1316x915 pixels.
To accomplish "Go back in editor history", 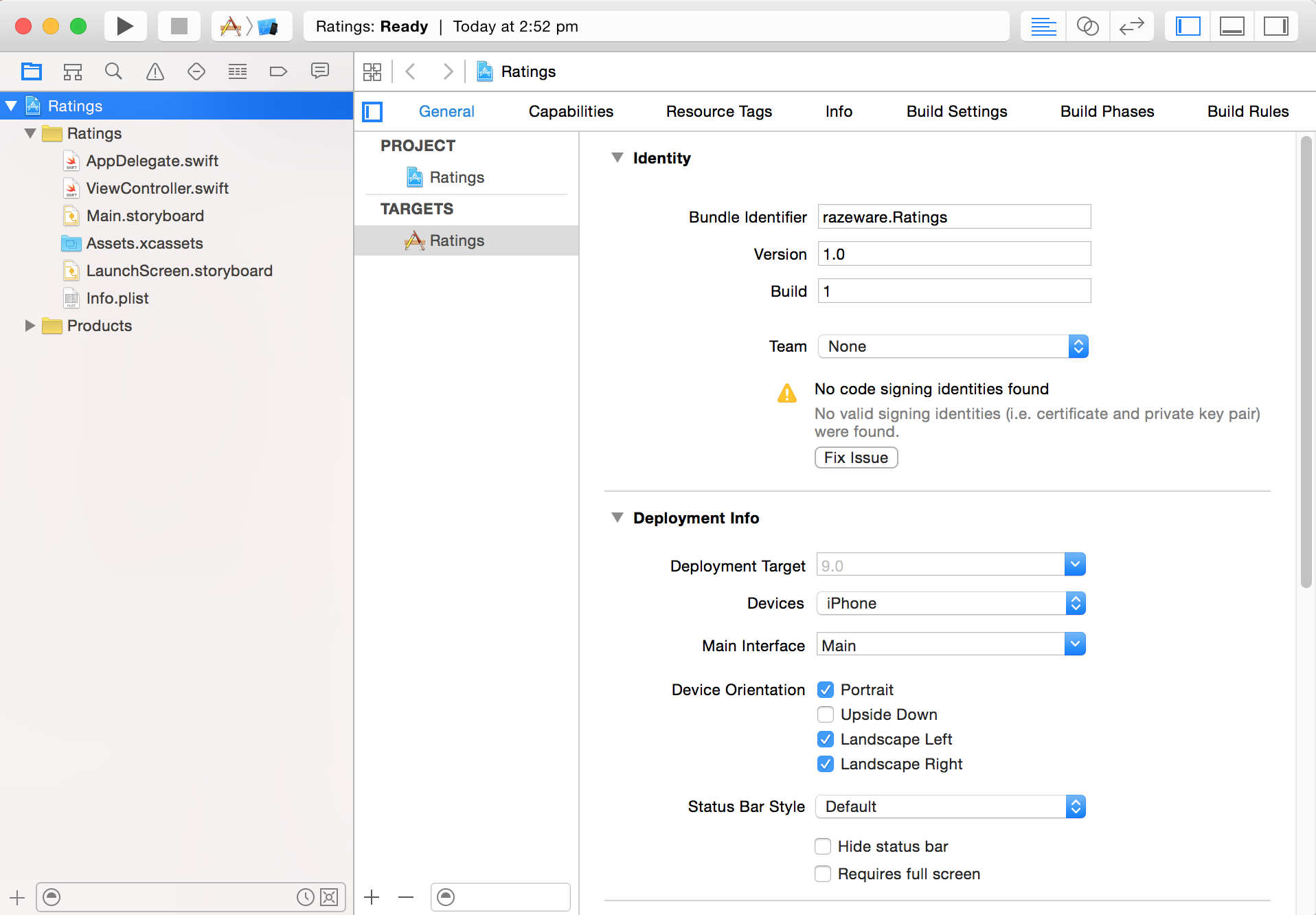I will [x=411, y=71].
